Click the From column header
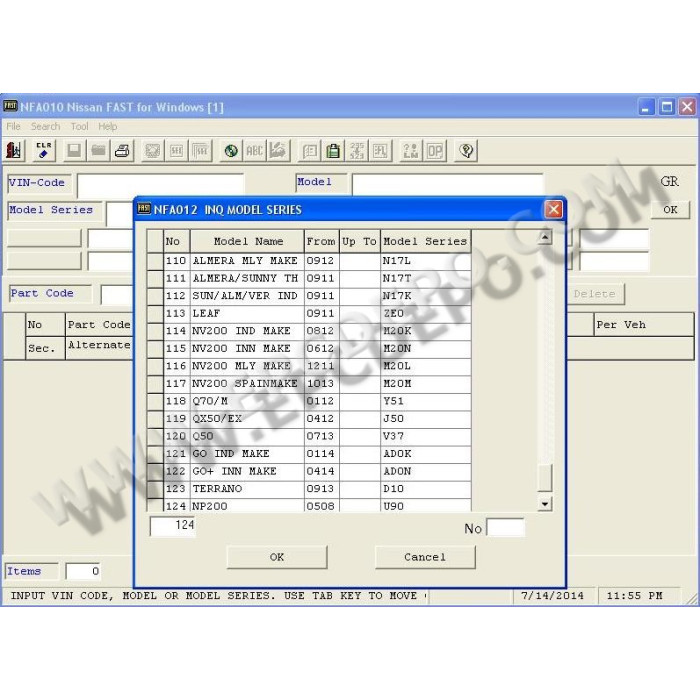This screenshot has width=700, height=700. (321, 242)
